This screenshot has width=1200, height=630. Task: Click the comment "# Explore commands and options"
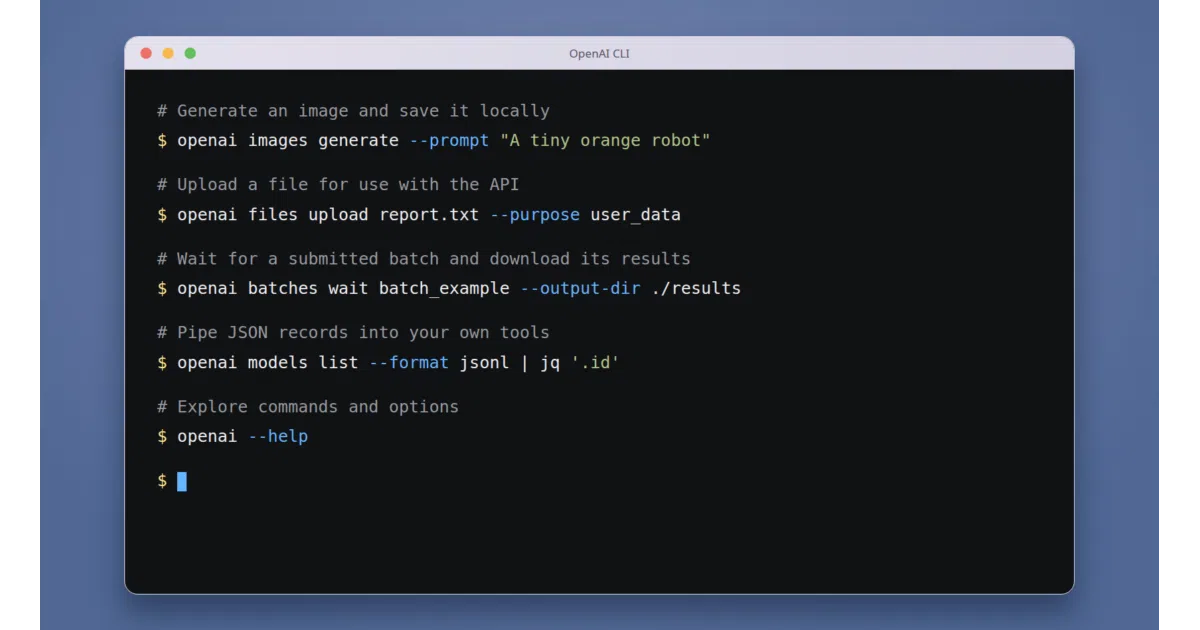click(x=308, y=407)
